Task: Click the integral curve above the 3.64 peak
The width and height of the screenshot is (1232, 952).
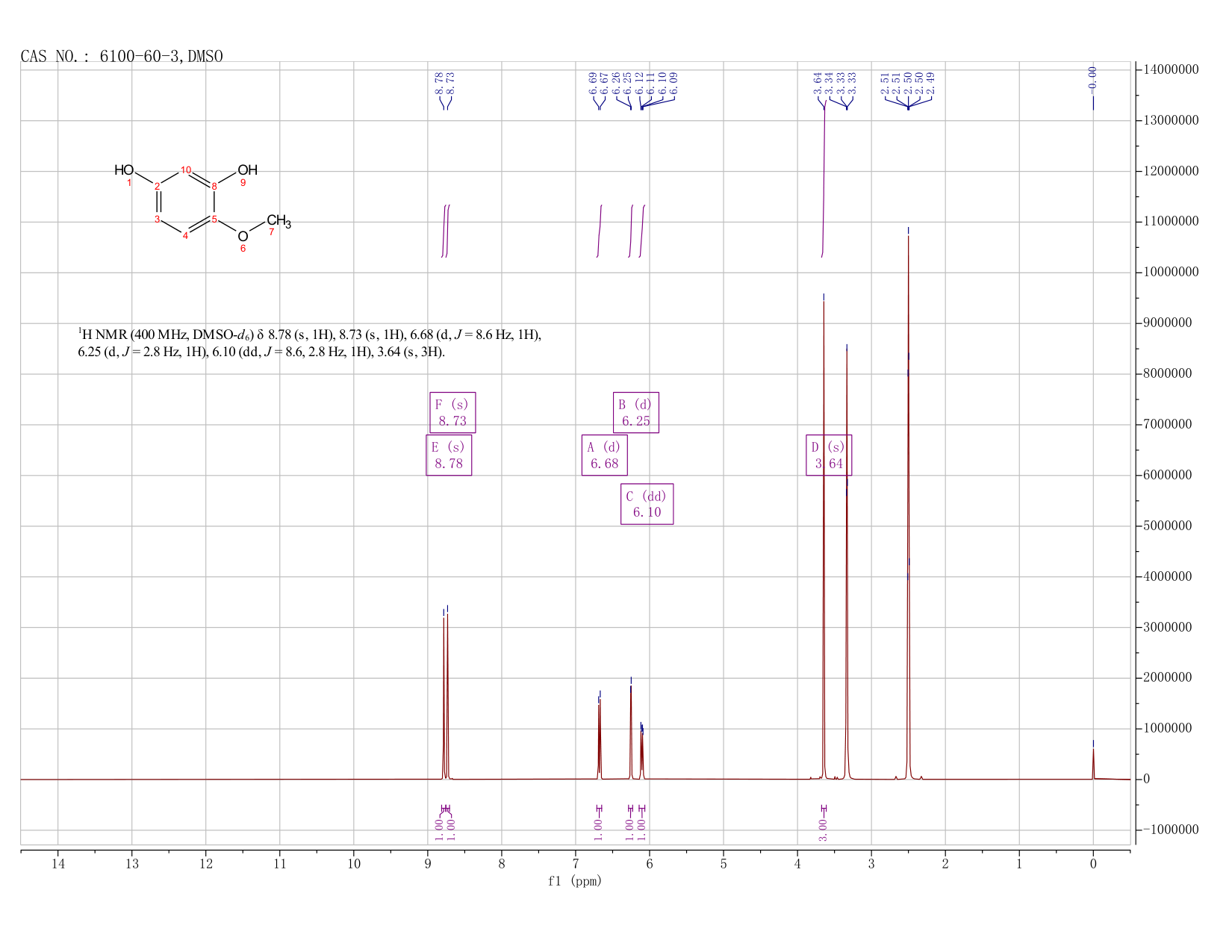Action: [x=824, y=179]
